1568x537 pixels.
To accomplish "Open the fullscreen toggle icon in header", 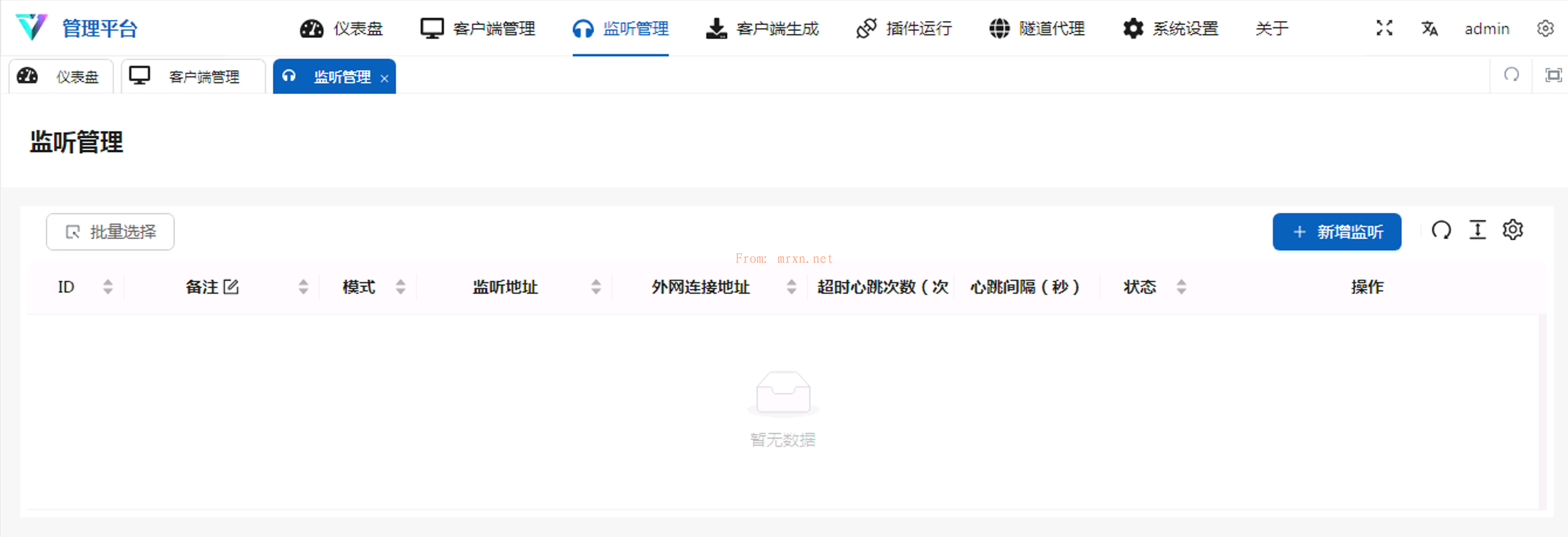I will point(1384,28).
